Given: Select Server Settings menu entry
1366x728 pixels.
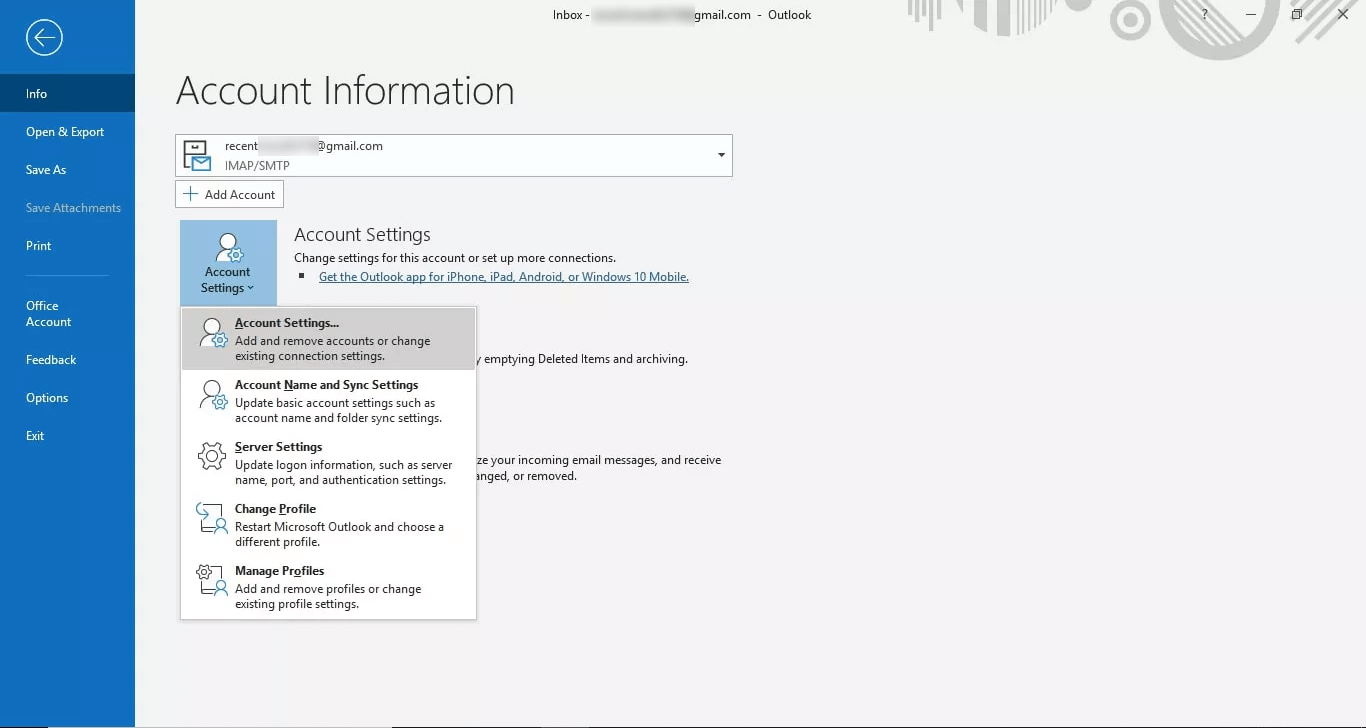Looking at the screenshot, I should (x=328, y=463).
